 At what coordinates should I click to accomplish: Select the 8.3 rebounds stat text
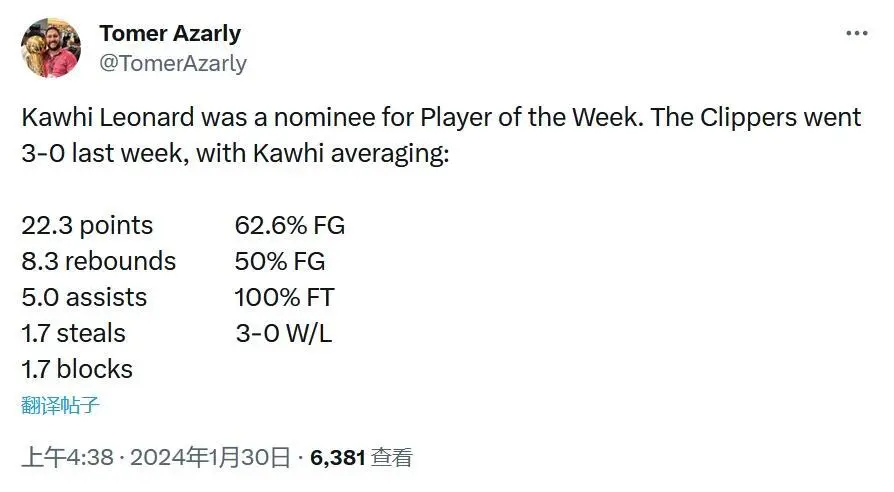99,261
